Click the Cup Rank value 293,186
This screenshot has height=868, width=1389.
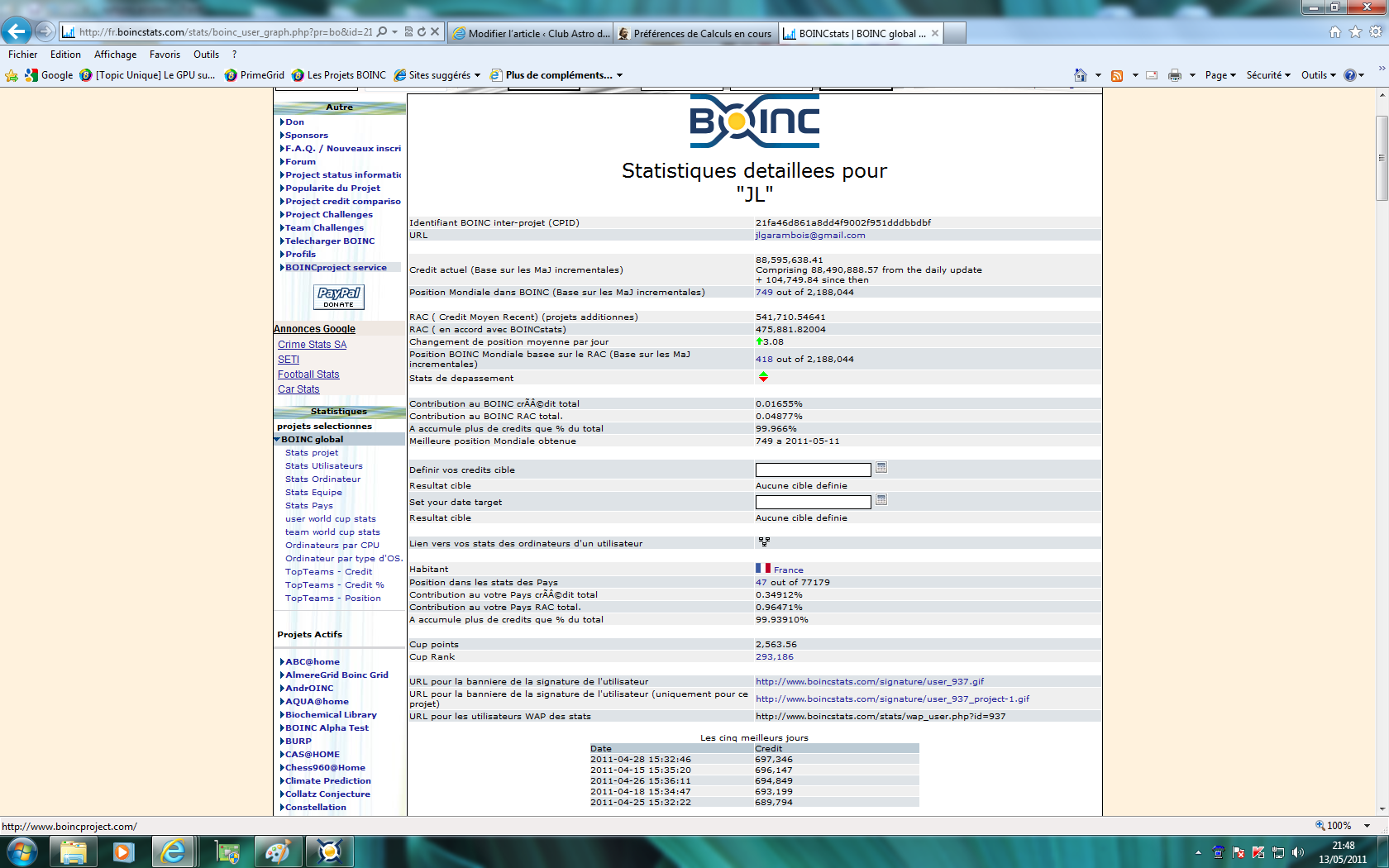(x=774, y=657)
